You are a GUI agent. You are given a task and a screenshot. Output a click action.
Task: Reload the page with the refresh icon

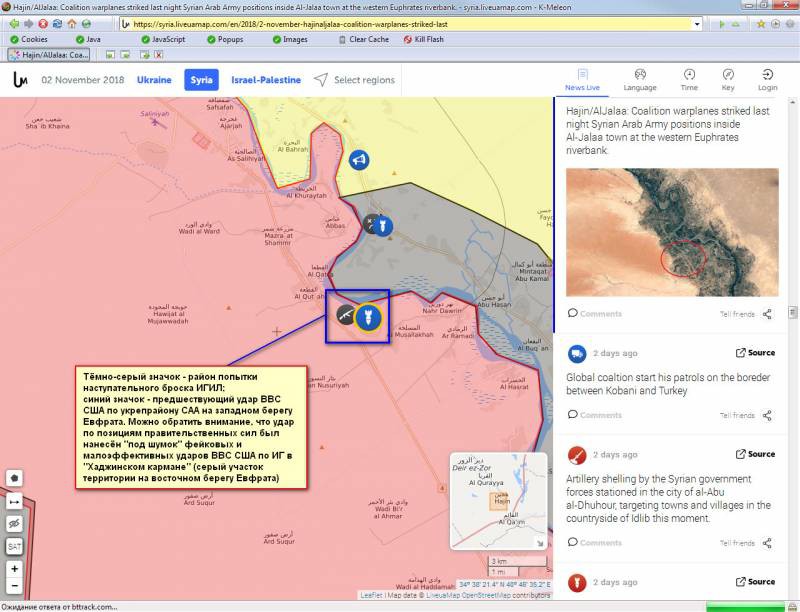(57, 24)
